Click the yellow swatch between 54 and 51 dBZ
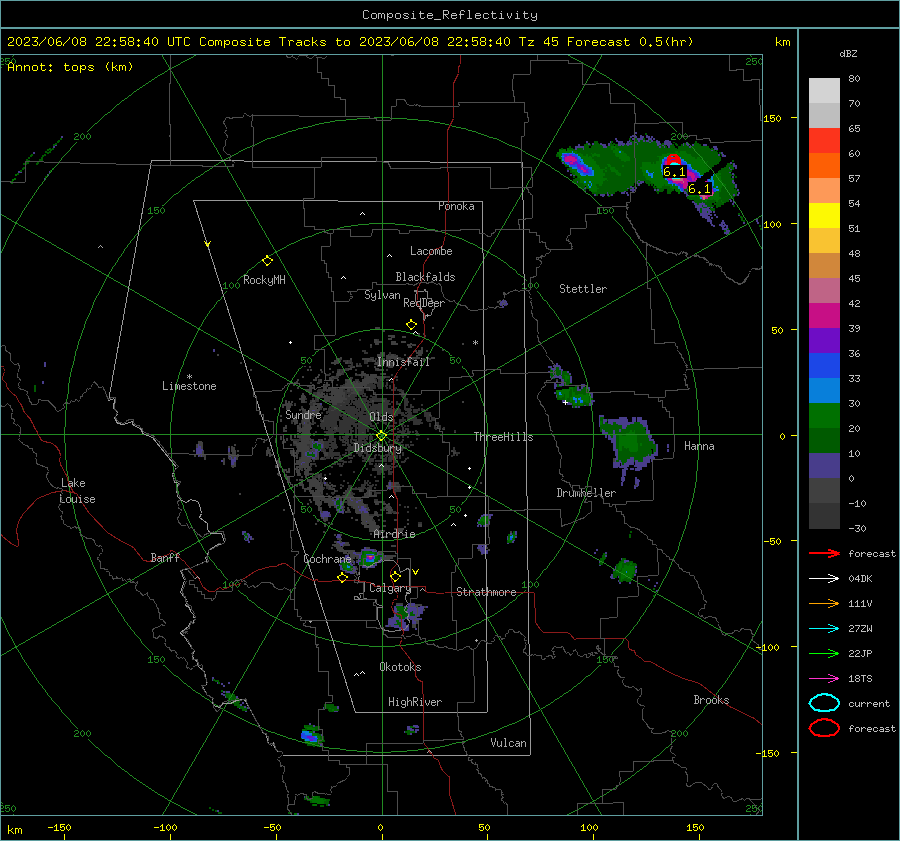The height and width of the screenshot is (841, 900). [824, 216]
